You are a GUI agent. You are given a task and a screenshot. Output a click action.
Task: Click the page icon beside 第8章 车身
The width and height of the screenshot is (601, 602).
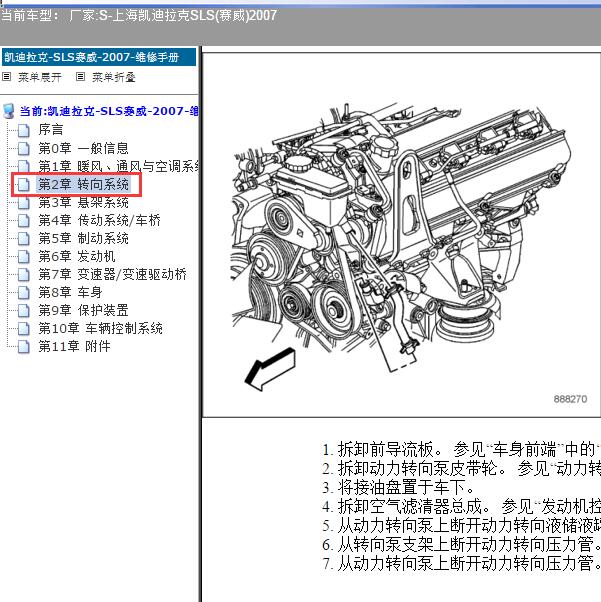(x=24, y=293)
